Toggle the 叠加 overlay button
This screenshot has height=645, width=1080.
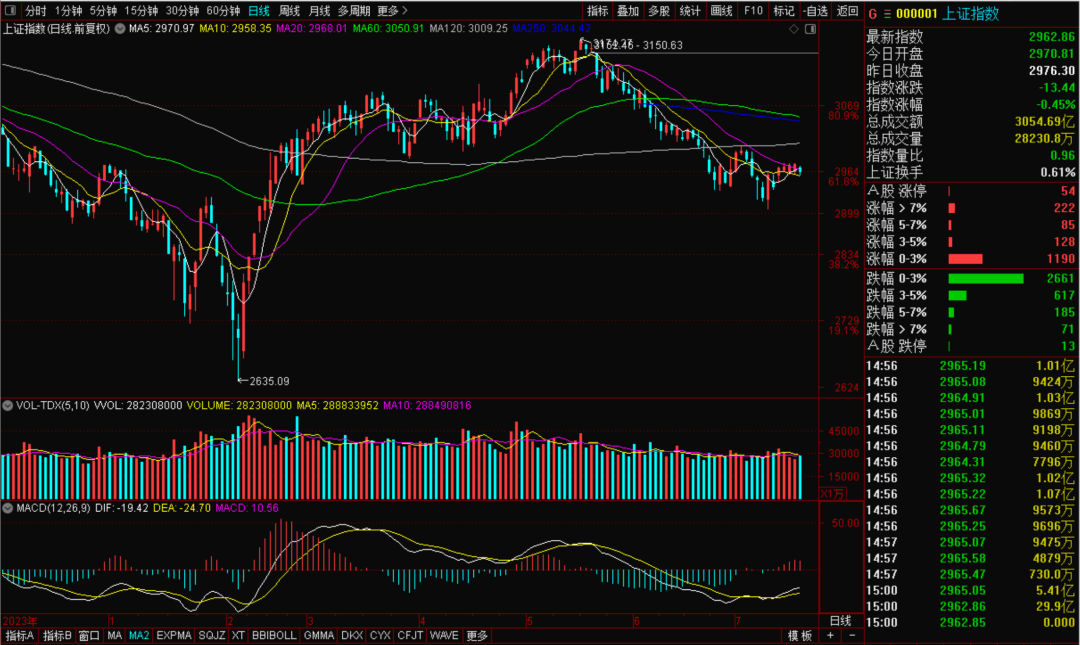click(628, 11)
